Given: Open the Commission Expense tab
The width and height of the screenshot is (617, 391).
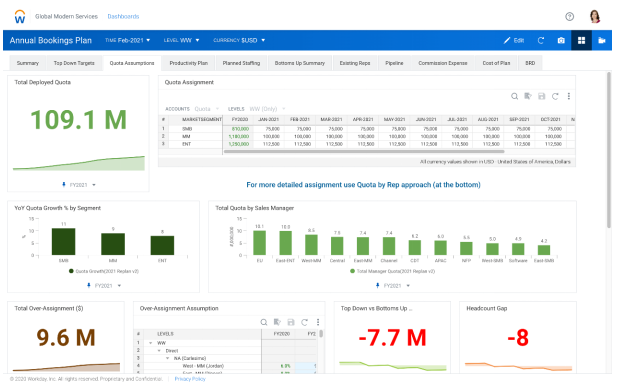Looking at the screenshot, I should (442, 63).
